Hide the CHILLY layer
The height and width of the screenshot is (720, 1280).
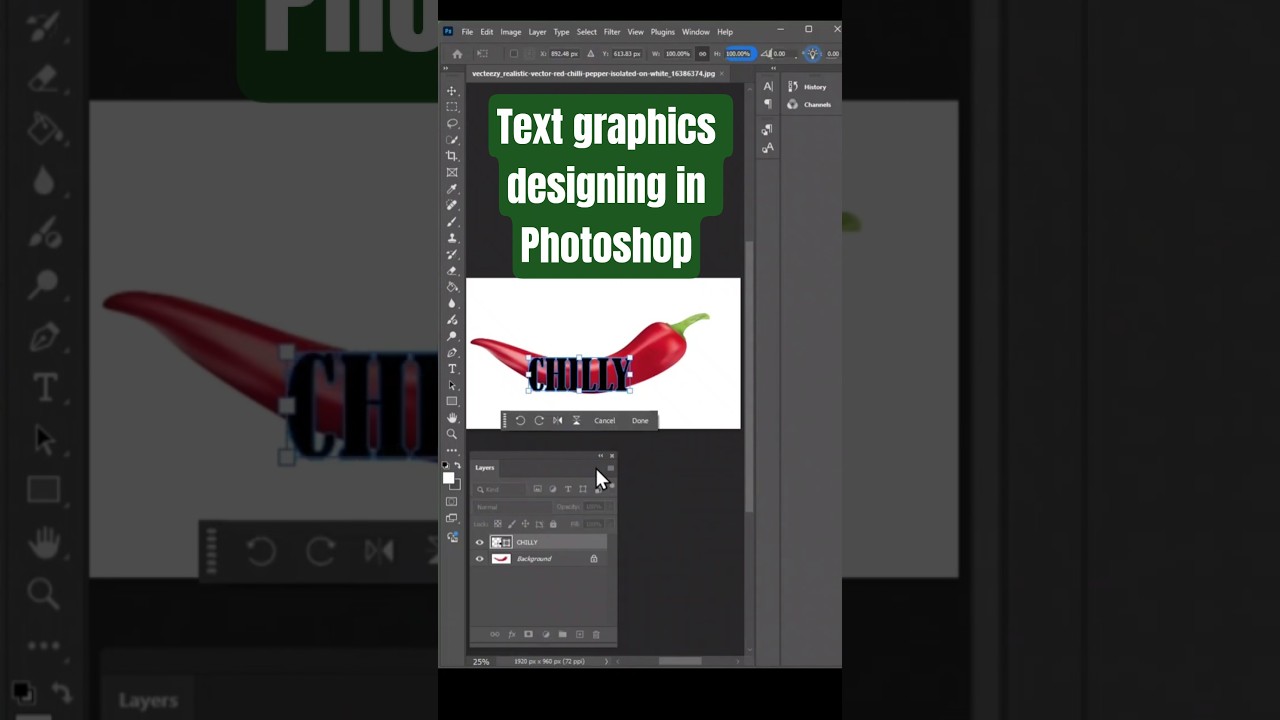pyautogui.click(x=479, y=542)
